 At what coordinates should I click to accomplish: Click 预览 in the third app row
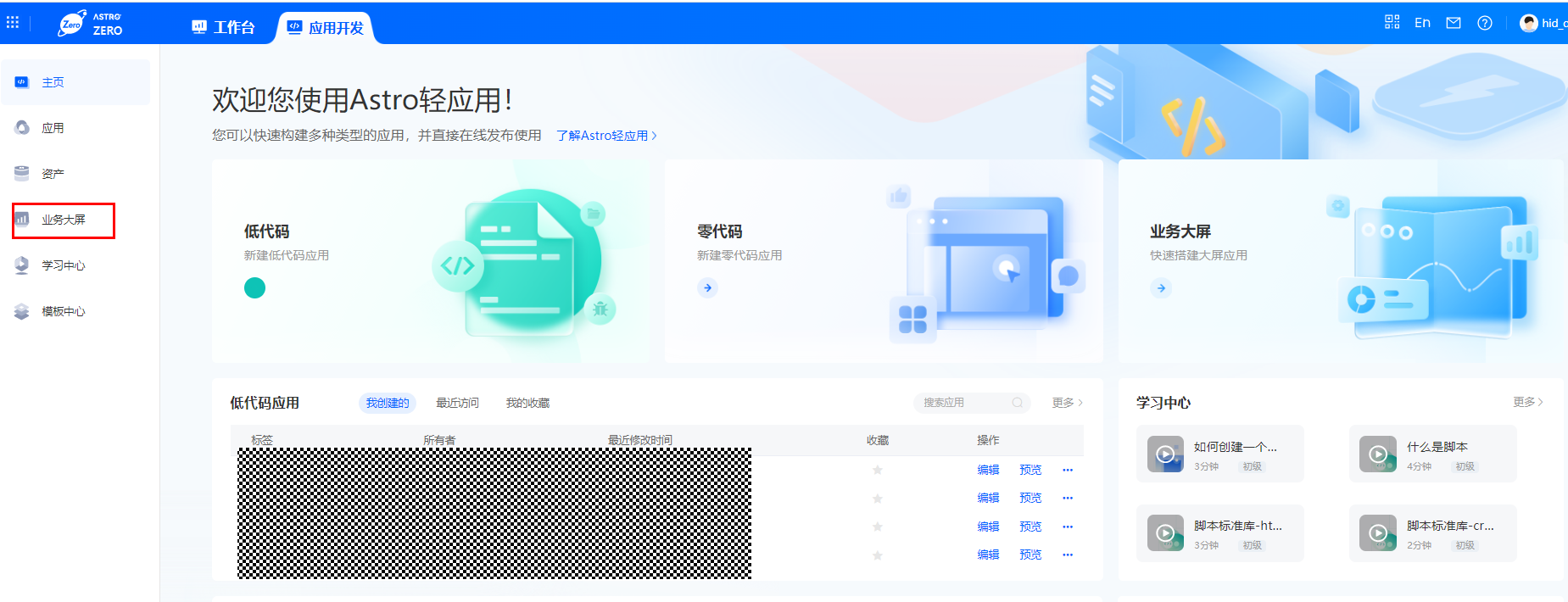click(1030, 527)
